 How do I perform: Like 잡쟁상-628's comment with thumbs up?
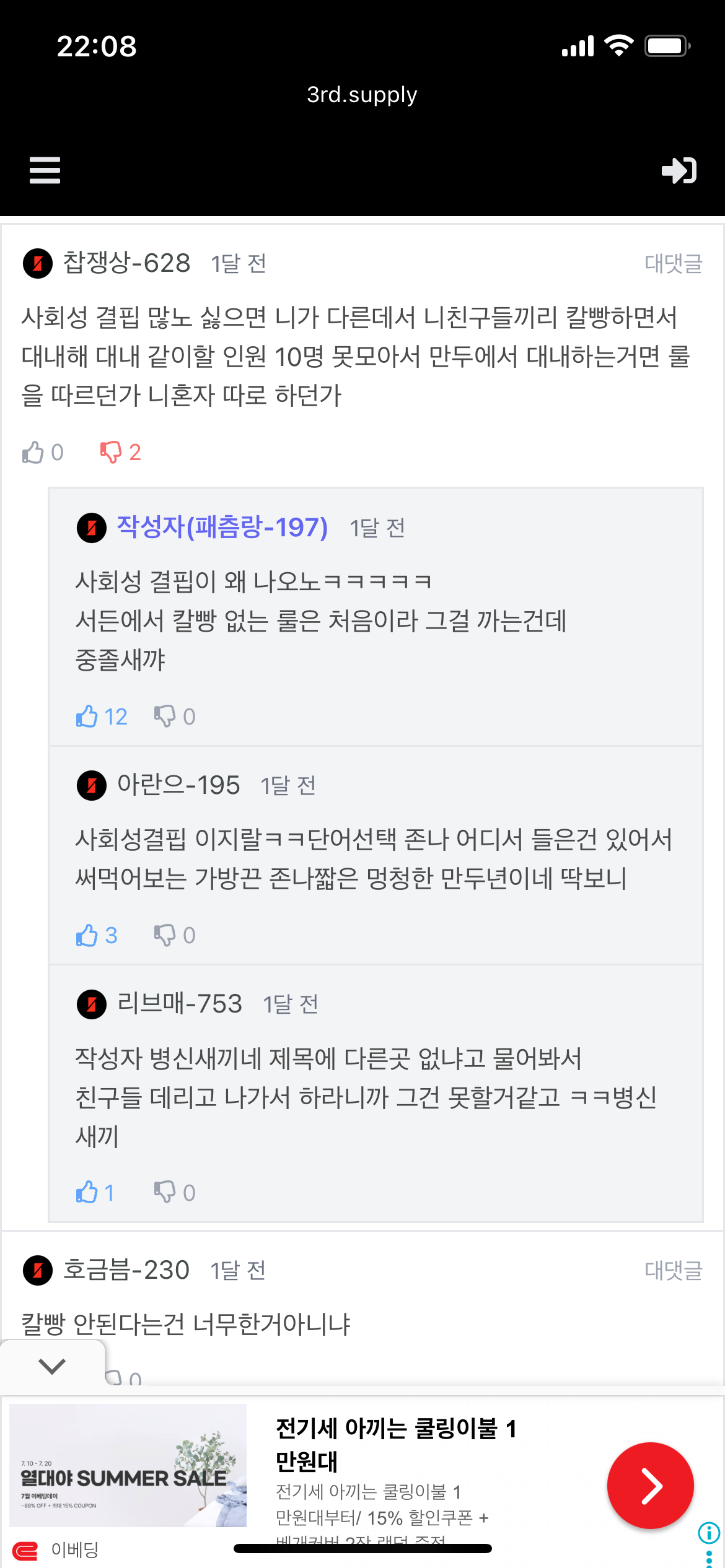click(x=33, y=452)
